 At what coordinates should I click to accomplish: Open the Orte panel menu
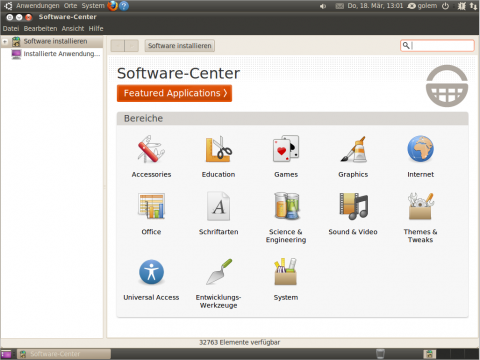tap(70, 6)
